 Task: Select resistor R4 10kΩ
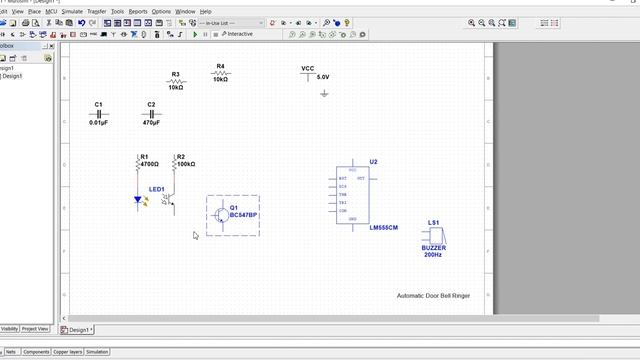point(220,73)
